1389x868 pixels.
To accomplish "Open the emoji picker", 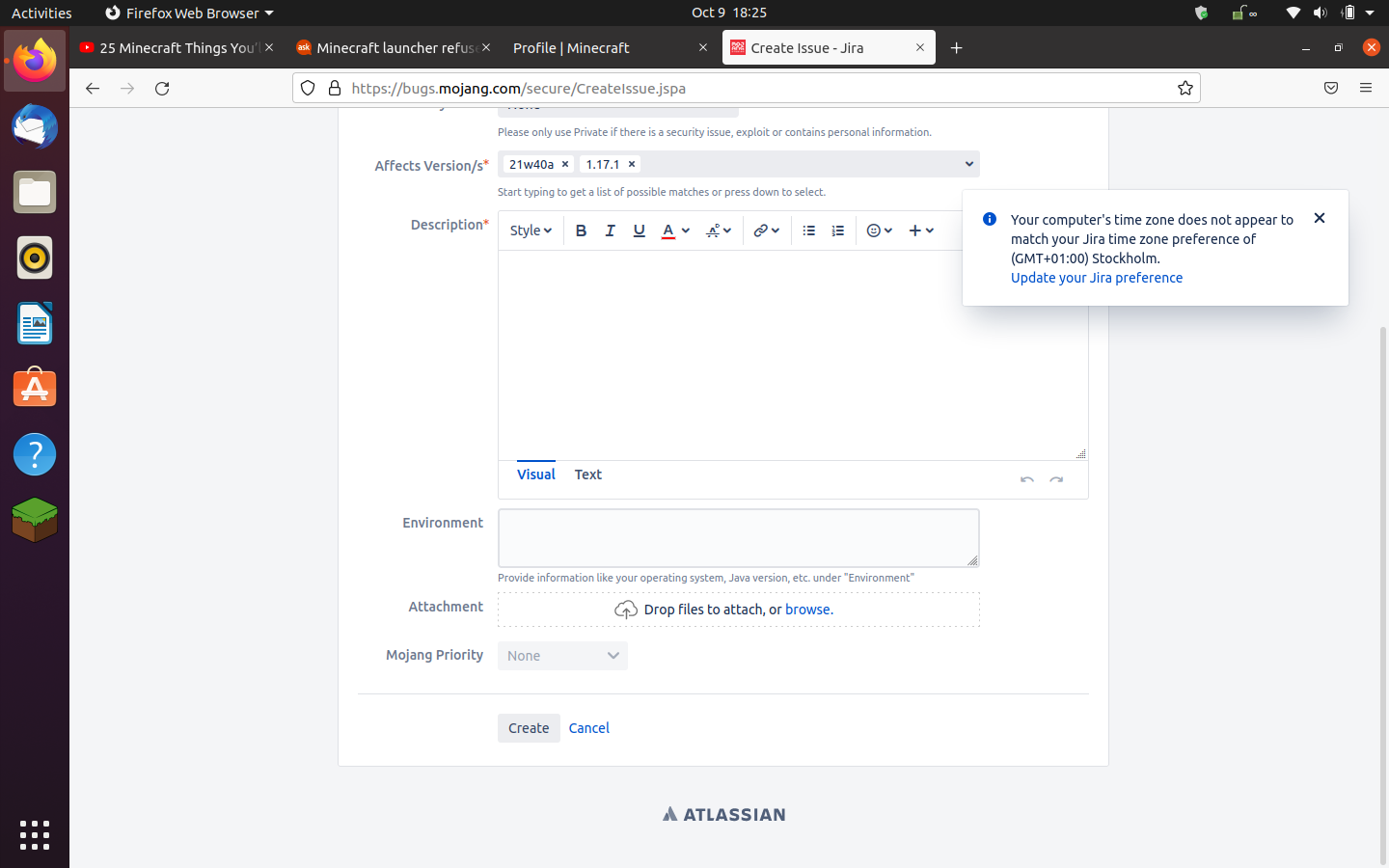I will [x=879, y=231].
